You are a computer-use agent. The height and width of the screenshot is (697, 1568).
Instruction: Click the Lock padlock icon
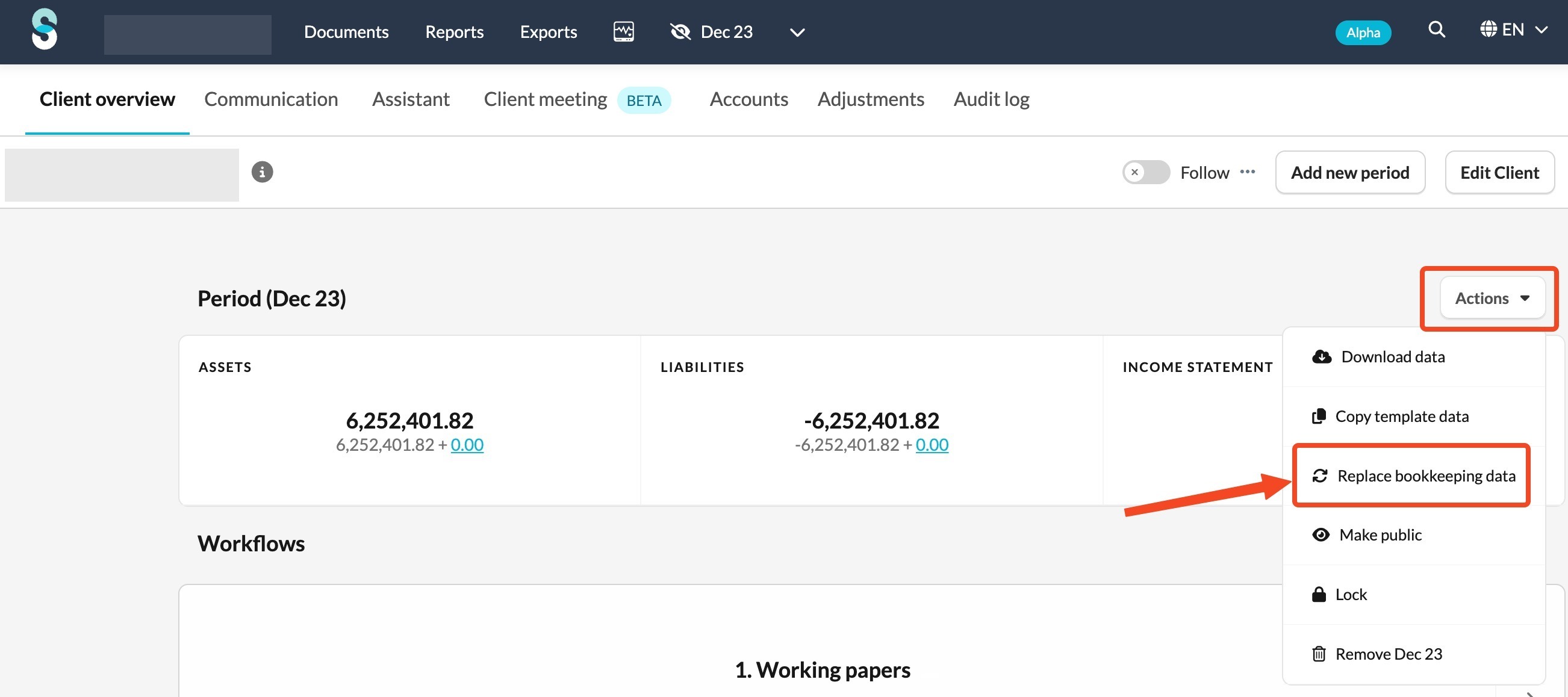1319,594
